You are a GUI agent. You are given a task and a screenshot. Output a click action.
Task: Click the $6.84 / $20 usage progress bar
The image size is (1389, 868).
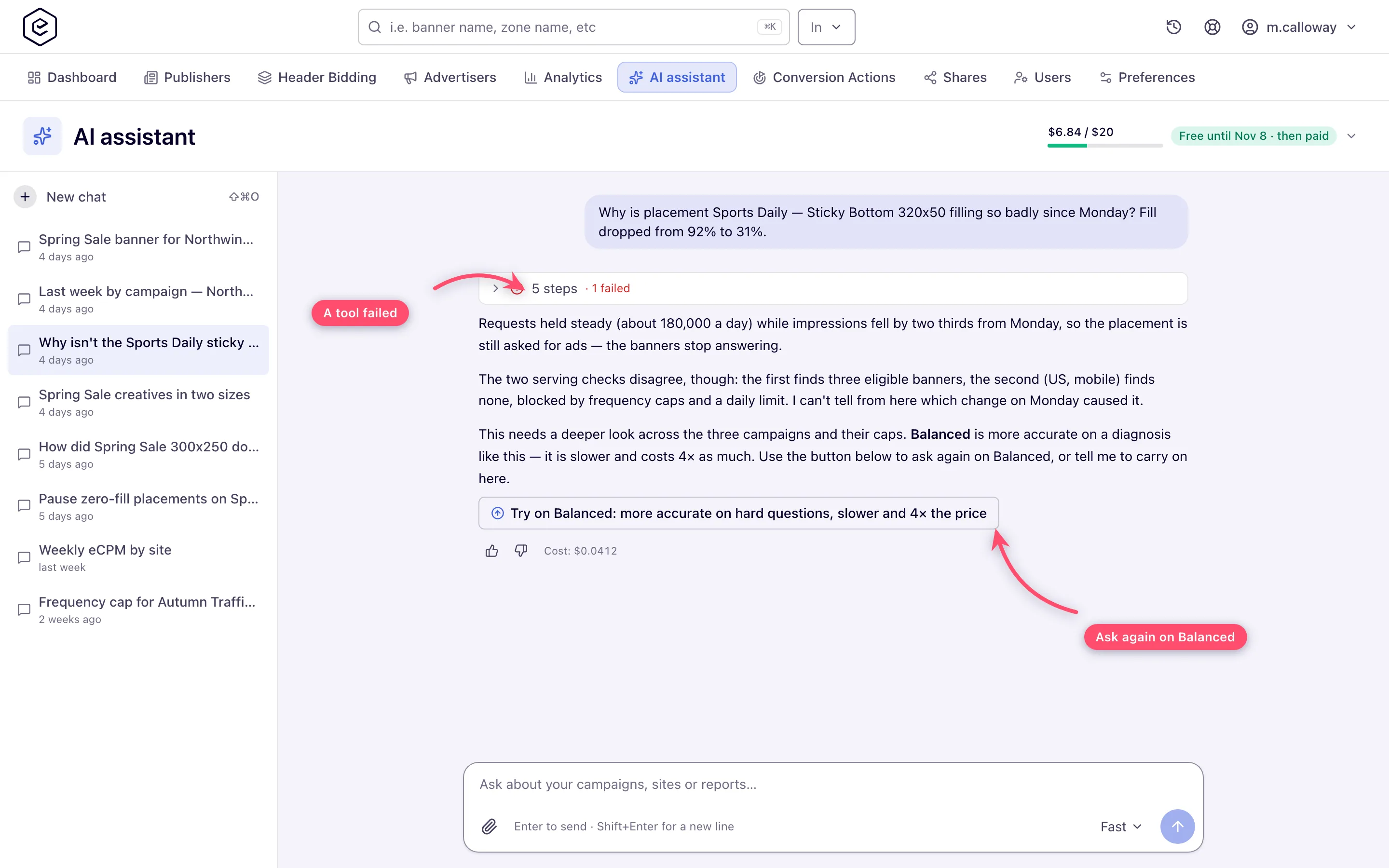pyautogui.click(x=1105, y=146)
